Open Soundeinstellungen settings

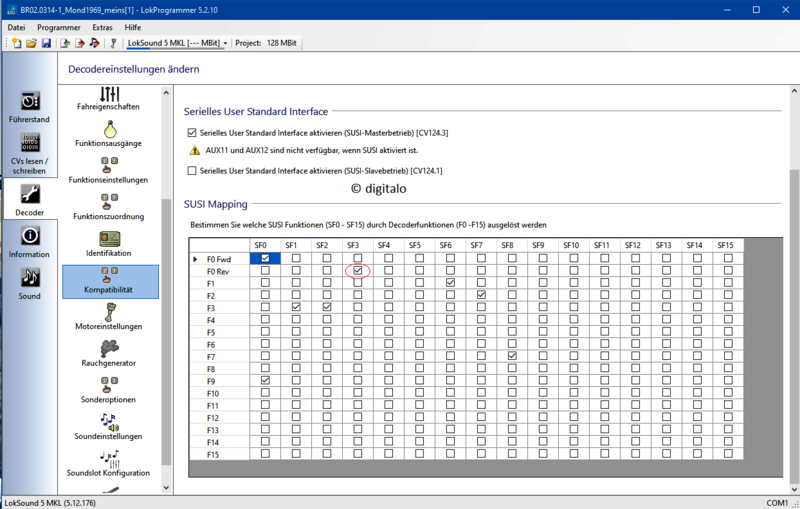click(x=108, y=427)
